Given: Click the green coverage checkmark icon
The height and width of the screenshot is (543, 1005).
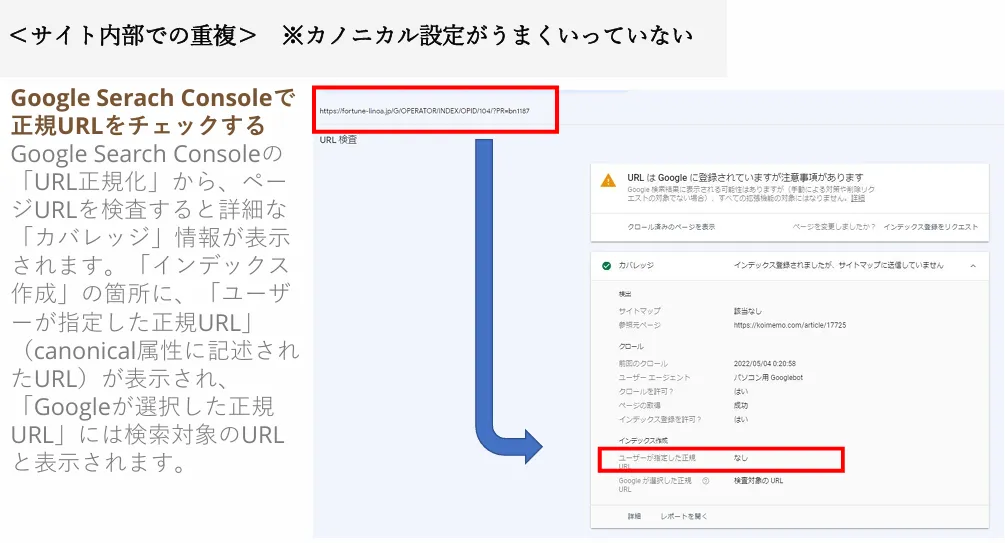Looking at the screenshot, I should click(606, 265).
